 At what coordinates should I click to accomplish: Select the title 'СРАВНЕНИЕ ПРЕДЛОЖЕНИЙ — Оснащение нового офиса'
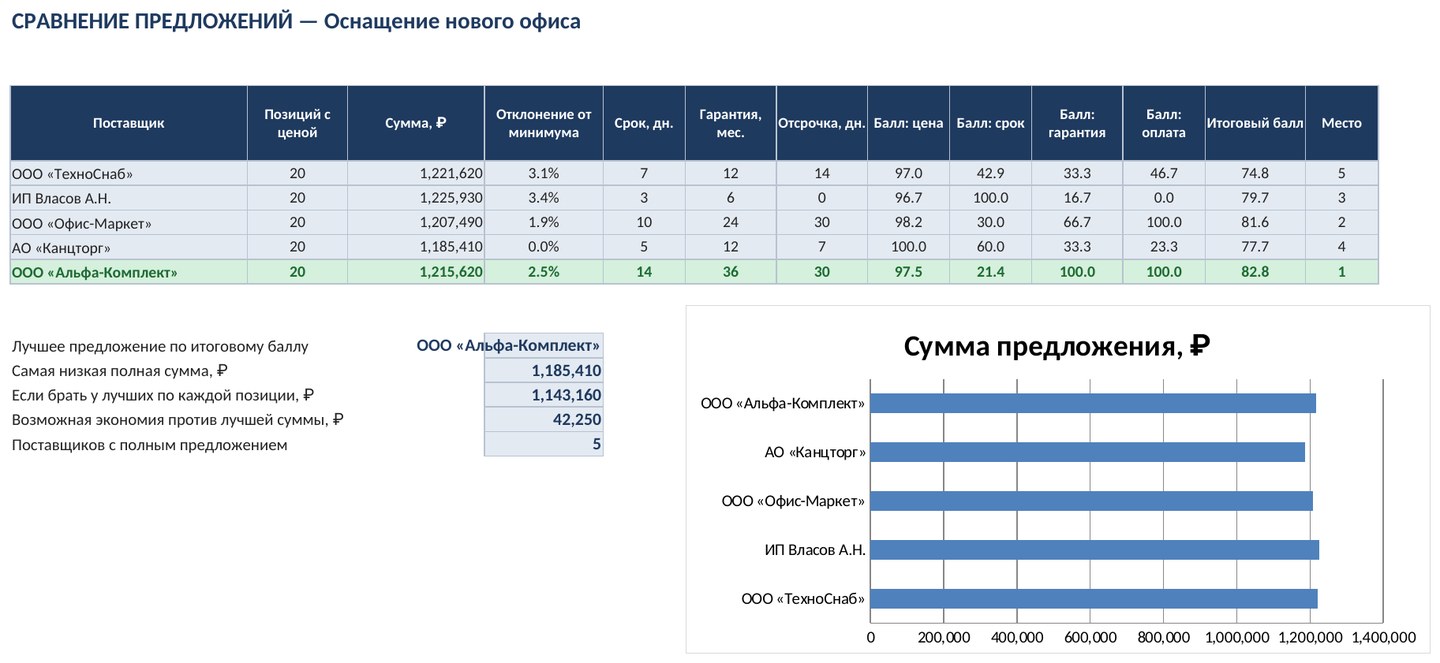click(296, 21)
